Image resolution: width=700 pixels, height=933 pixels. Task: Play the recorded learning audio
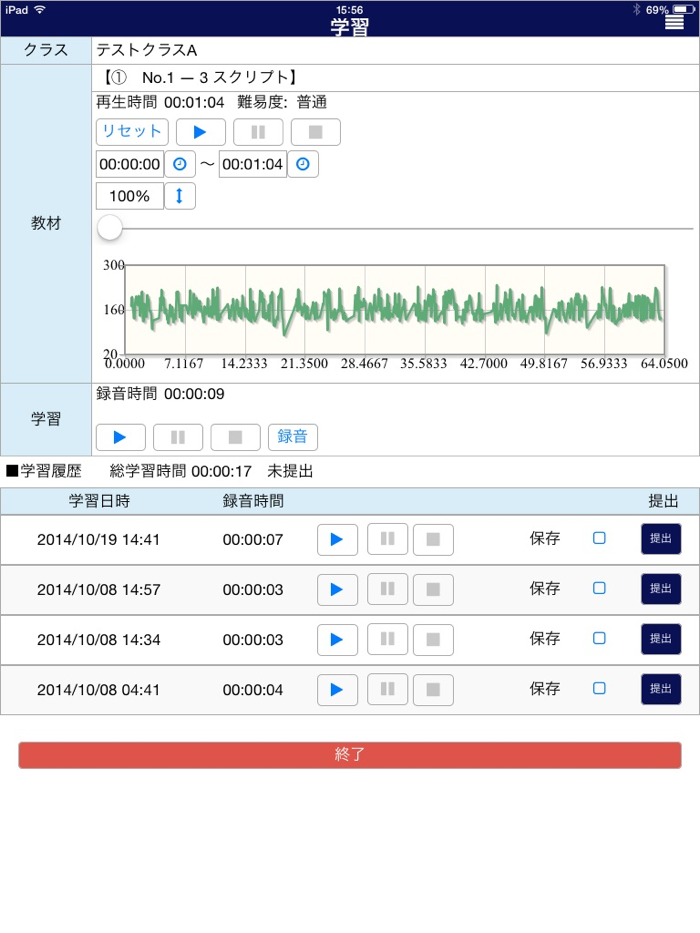click(120, 437)
